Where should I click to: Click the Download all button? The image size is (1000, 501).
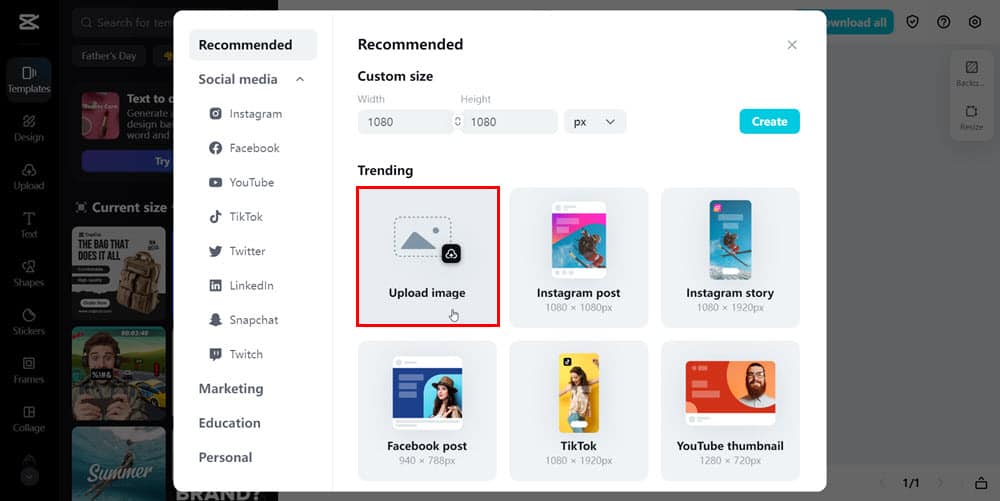pos(858,22)
